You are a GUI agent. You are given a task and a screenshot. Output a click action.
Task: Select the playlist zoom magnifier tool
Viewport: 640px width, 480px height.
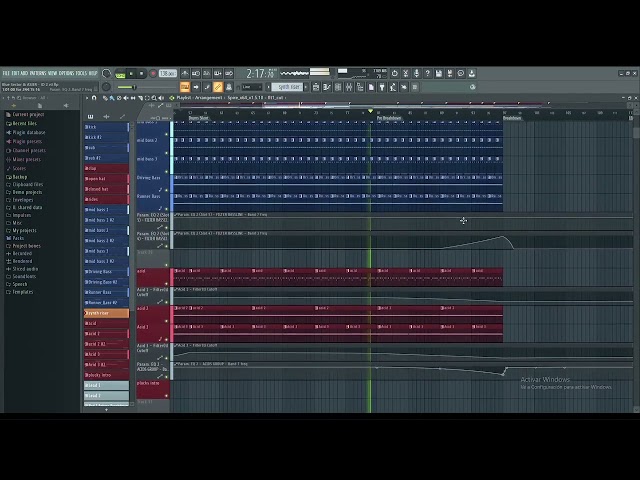[x=154, y=98]
